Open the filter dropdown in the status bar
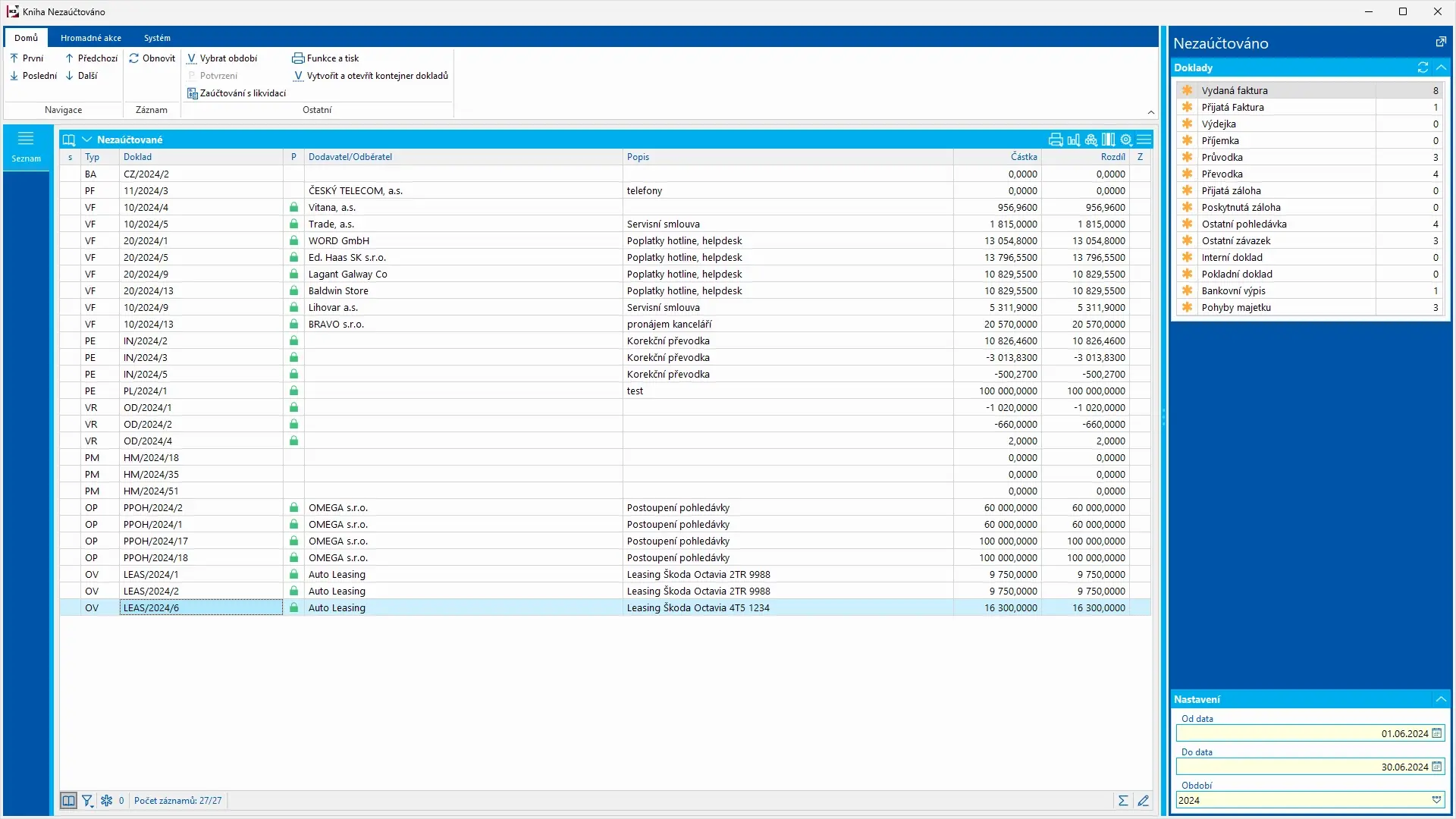Viewport: 1456px width, 819px height. tap(88, 800)
